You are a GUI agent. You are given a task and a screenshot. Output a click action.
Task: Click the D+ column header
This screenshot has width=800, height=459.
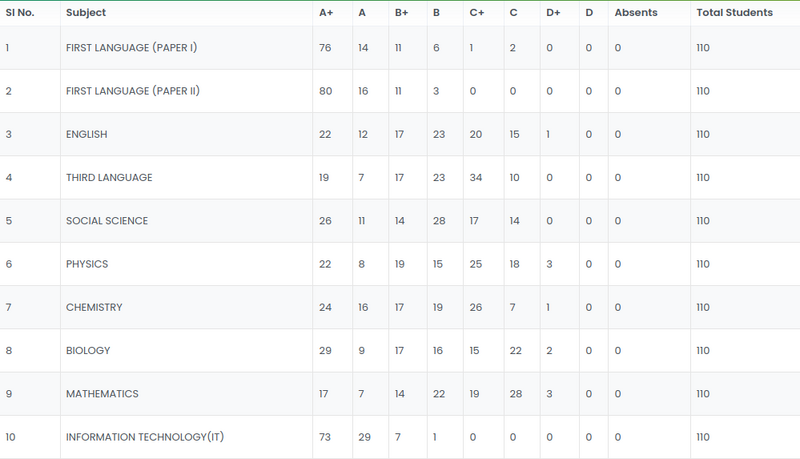[x=554, y=13]
